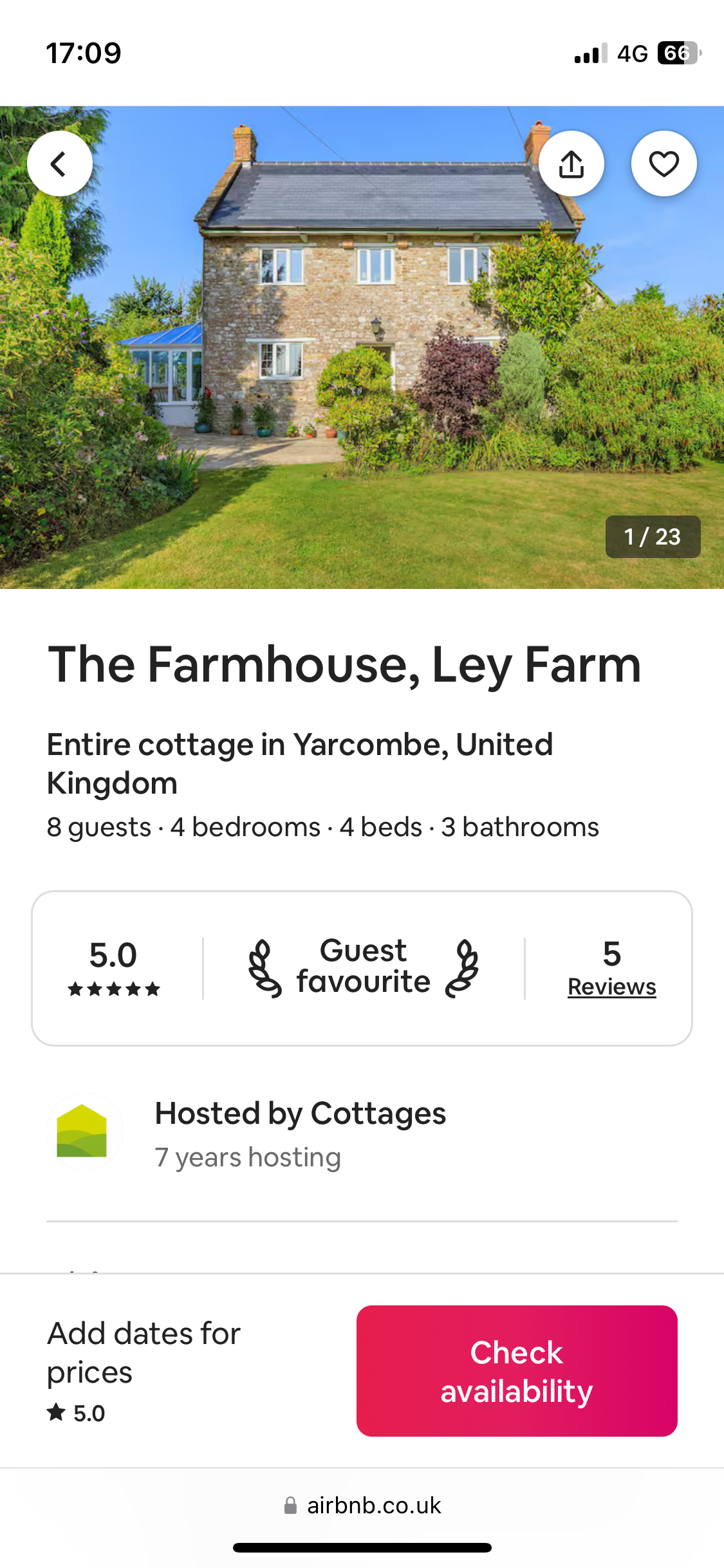The width and height of the screenshot is (724, 1568).
Task: View Hosted by Cottages profile
Action: [300, 1114]
